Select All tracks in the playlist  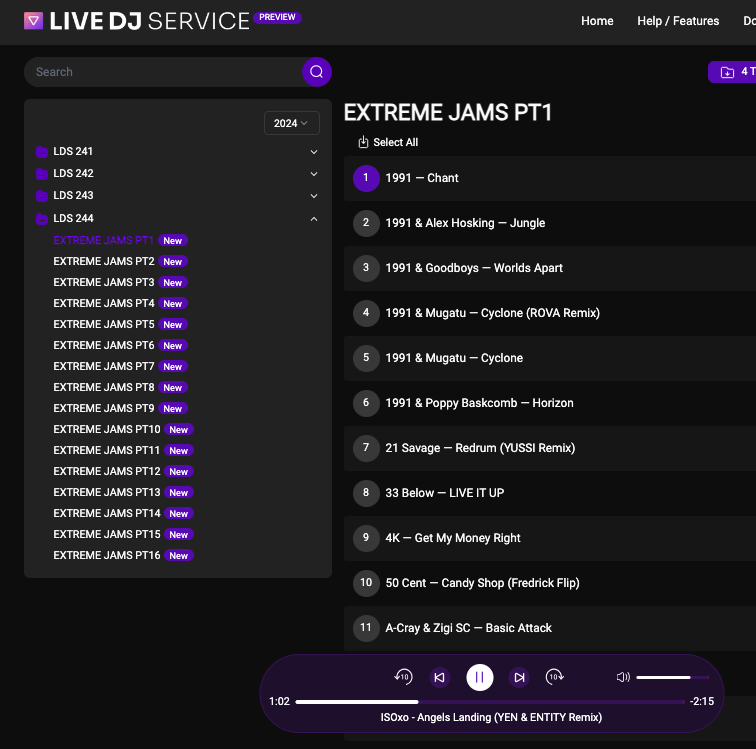tap(388, 142)
